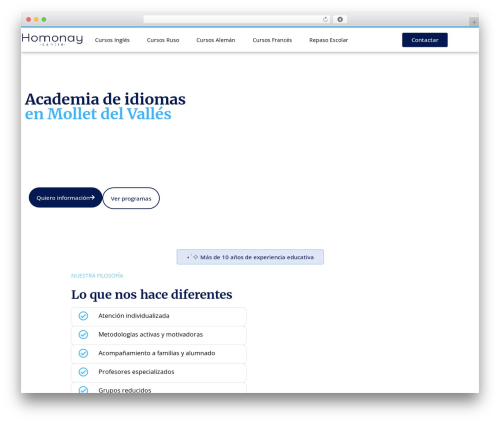Screen dimensions: 500x423
Task: Click the round icon beside address bar
Action: coord(340,19)
